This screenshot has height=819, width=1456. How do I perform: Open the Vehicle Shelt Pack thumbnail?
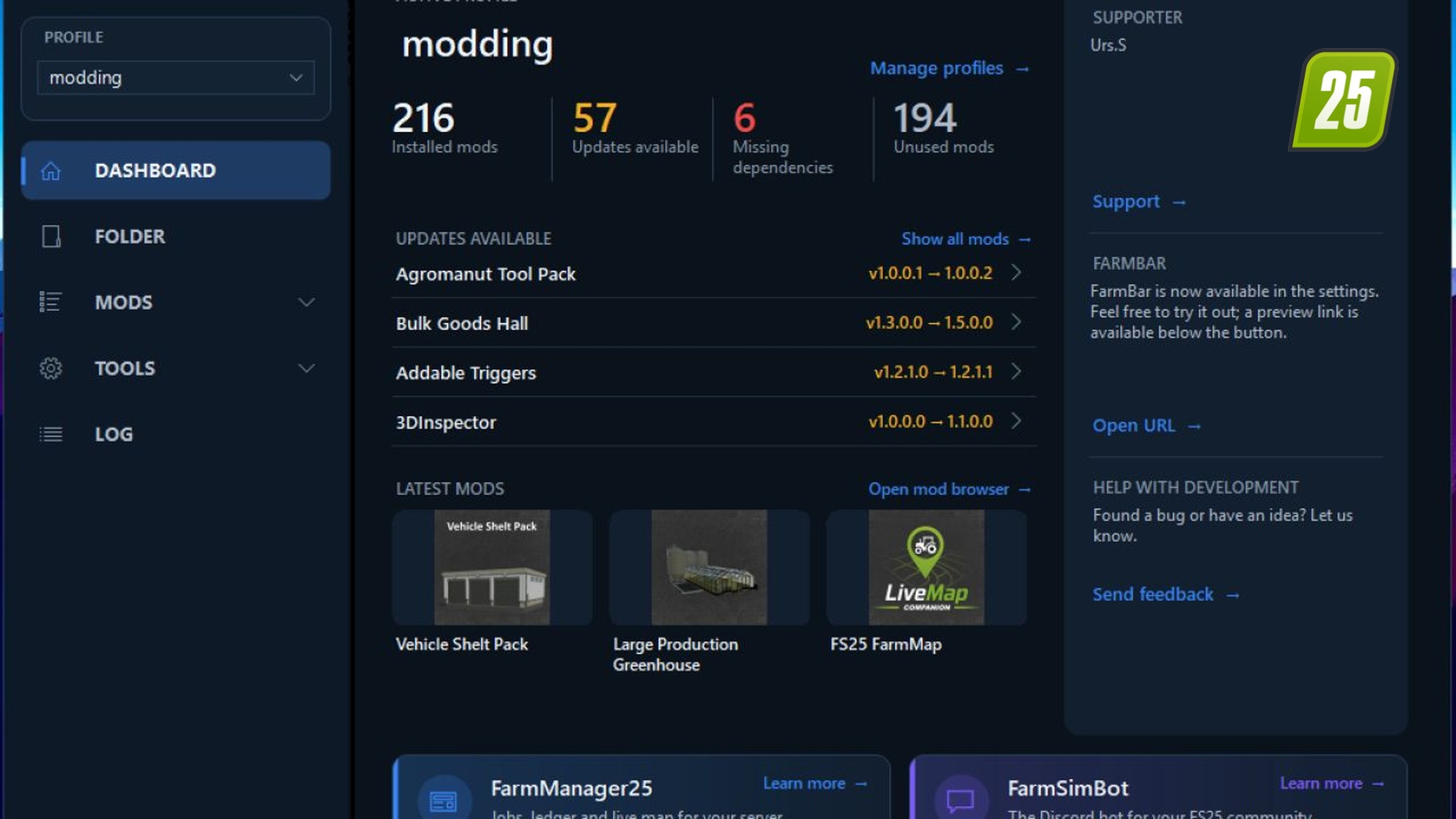pyautogui.click(x=492, y=567)
